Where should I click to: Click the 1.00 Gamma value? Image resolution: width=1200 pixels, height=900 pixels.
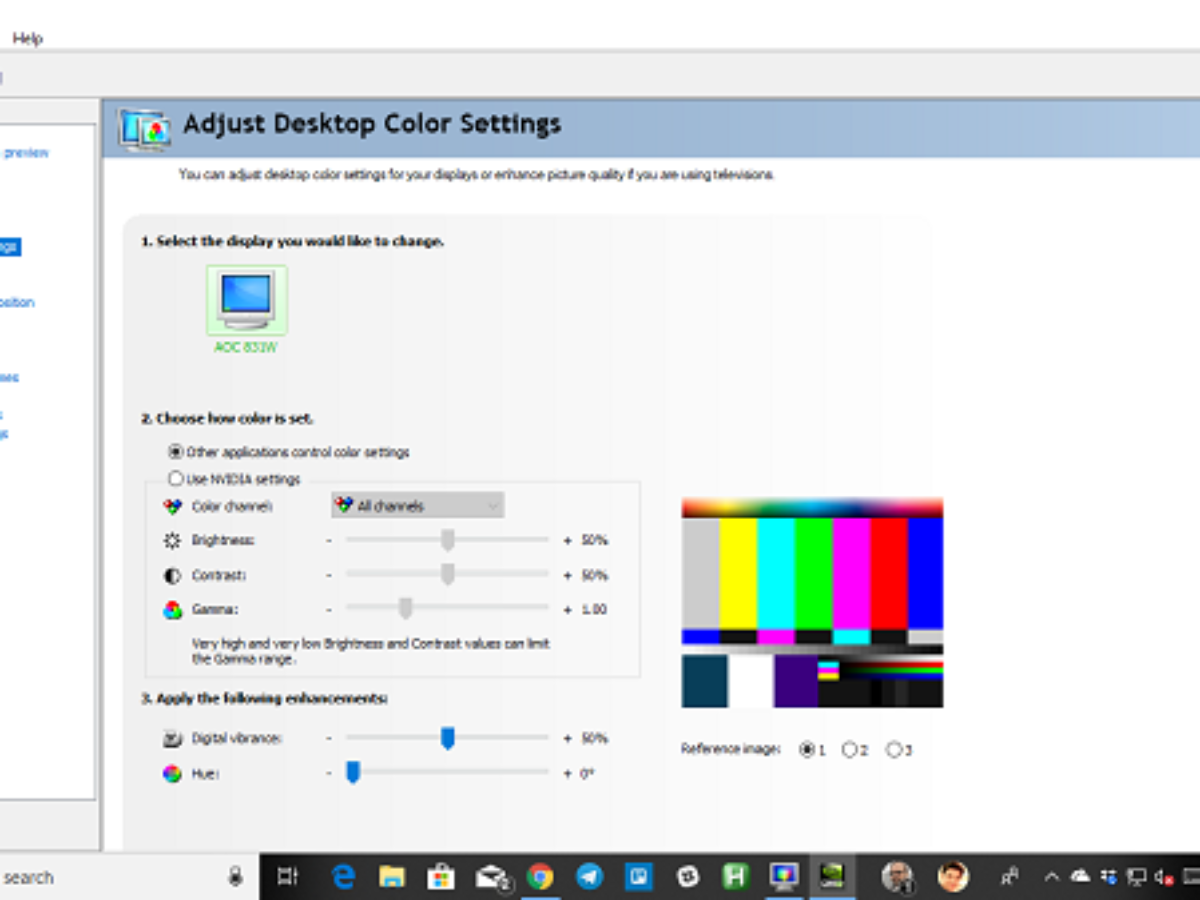594,609
